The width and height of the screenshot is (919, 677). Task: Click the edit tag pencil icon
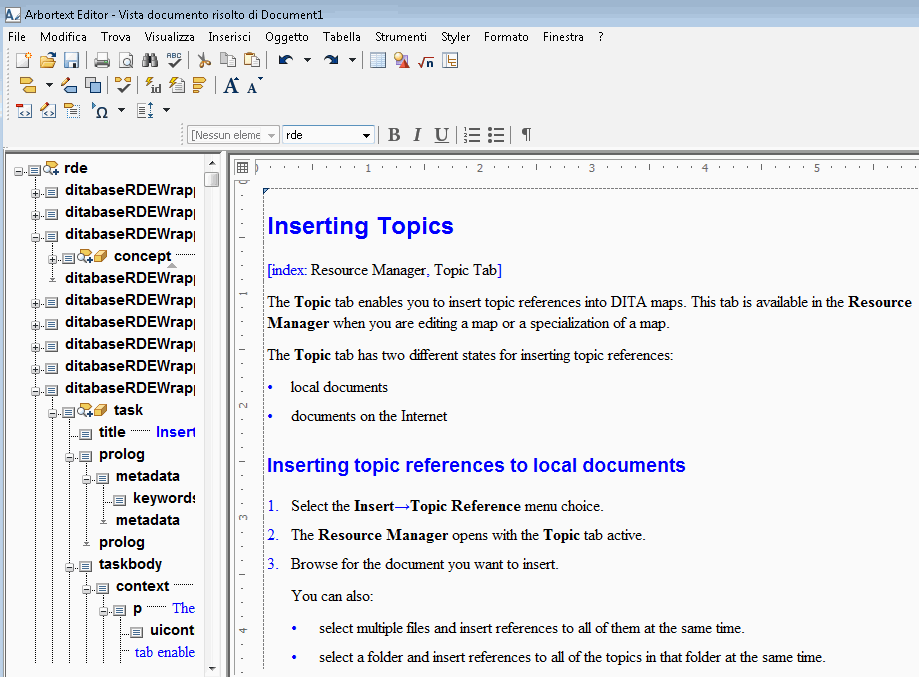point(69,86)
